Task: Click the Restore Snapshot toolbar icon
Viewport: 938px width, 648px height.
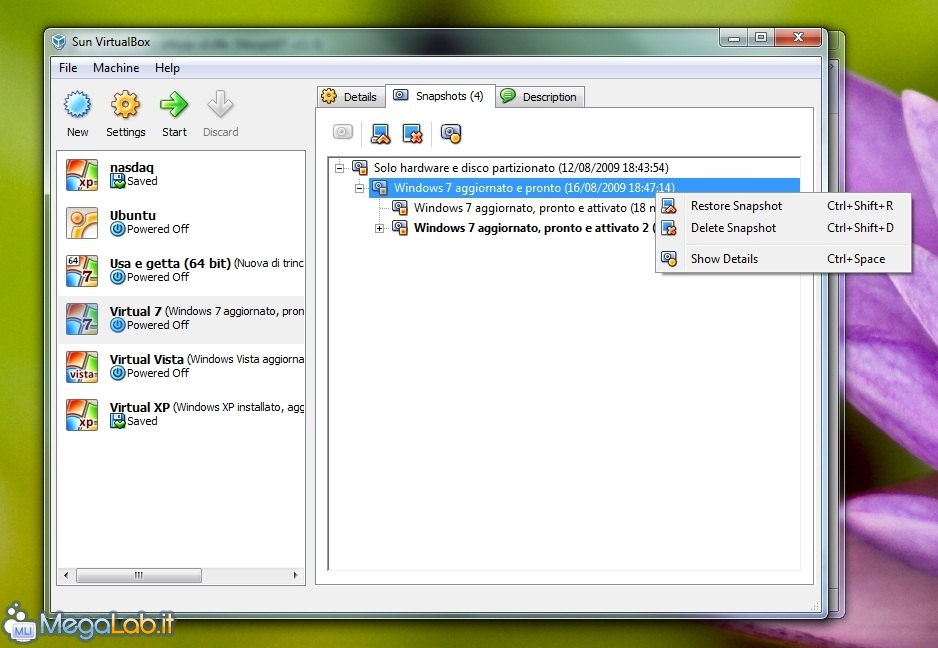Action: point(380,133)
